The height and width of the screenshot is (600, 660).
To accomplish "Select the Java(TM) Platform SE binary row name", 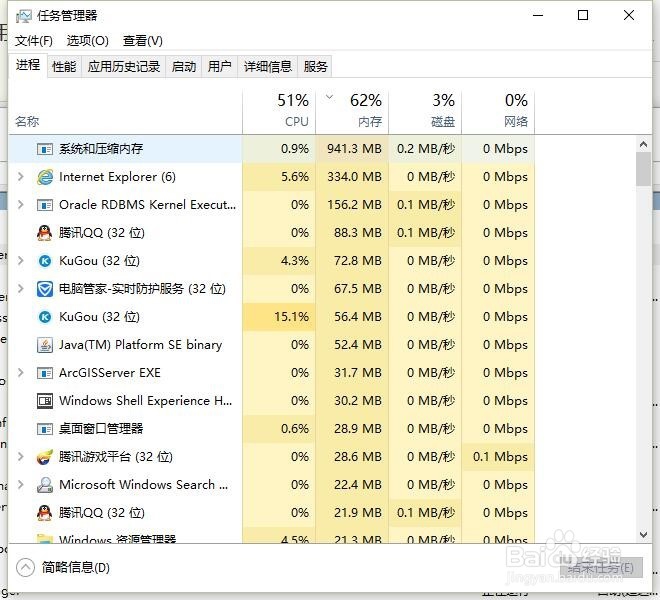I will pos(141,345).
